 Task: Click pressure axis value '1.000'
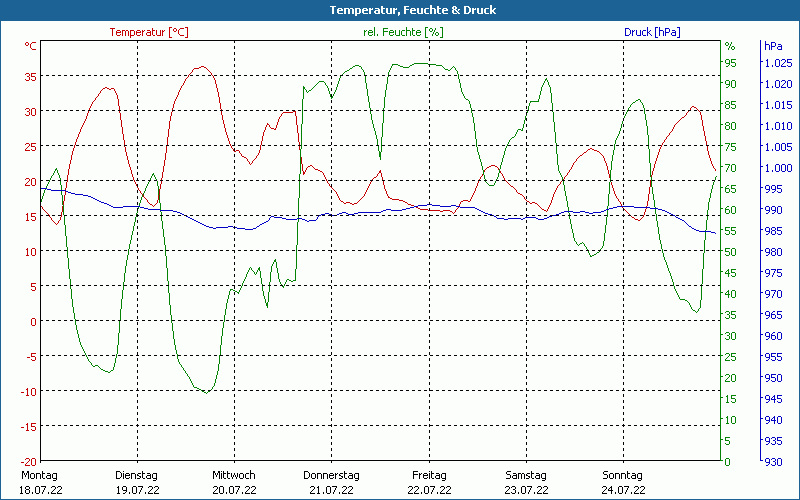pyautogui.click(x=779, y=168)
